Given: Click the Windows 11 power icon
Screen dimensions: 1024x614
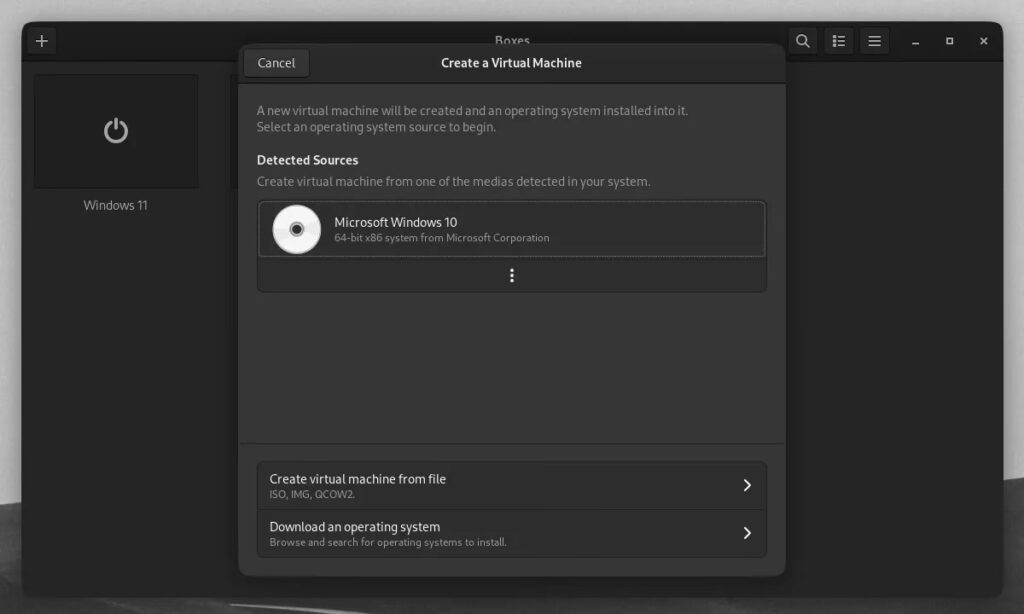Looking at the screenshot, I should pyautogui.click(x=116, y=131).
